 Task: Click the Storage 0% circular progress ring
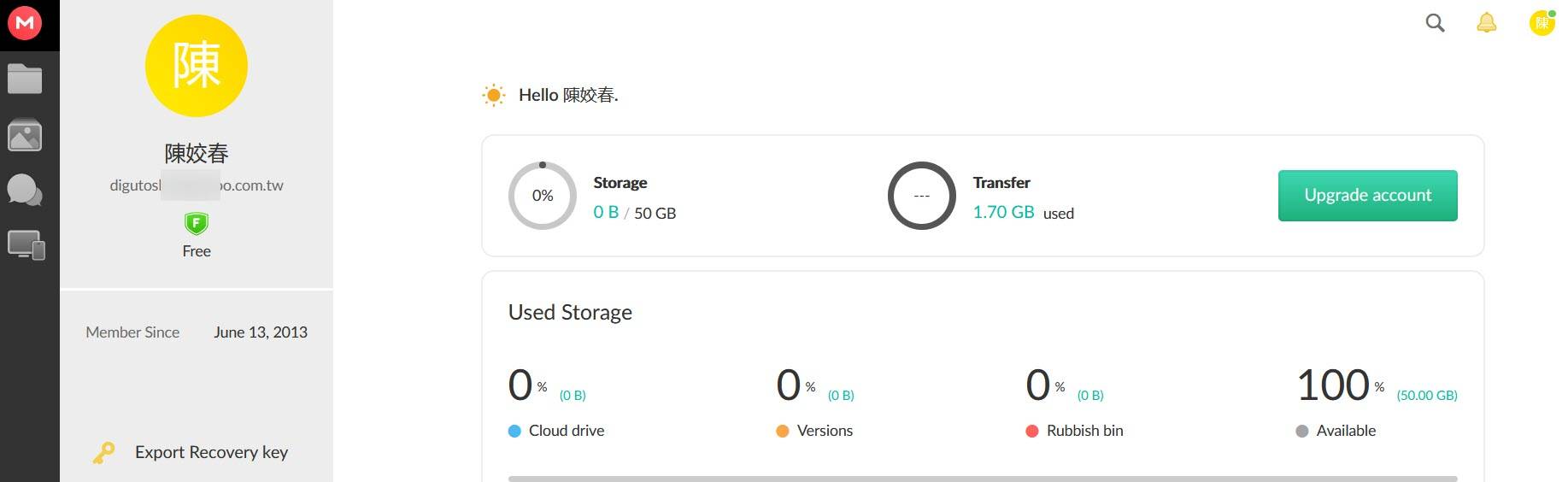point(543,196)
